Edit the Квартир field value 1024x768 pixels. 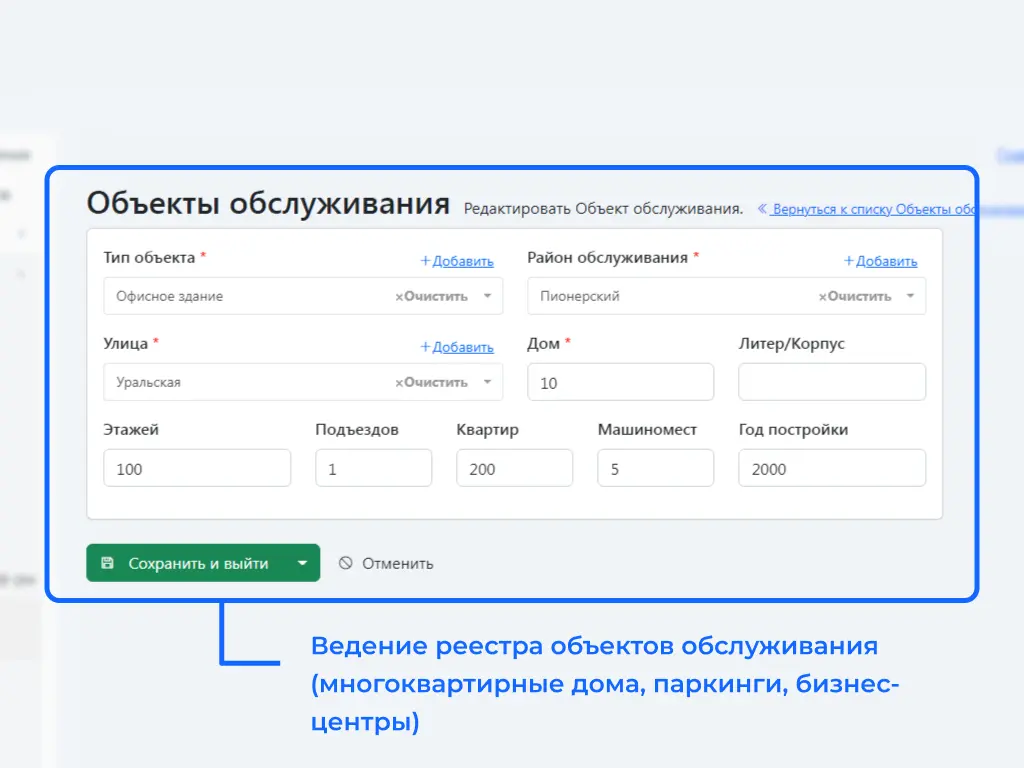pos(514,468)
